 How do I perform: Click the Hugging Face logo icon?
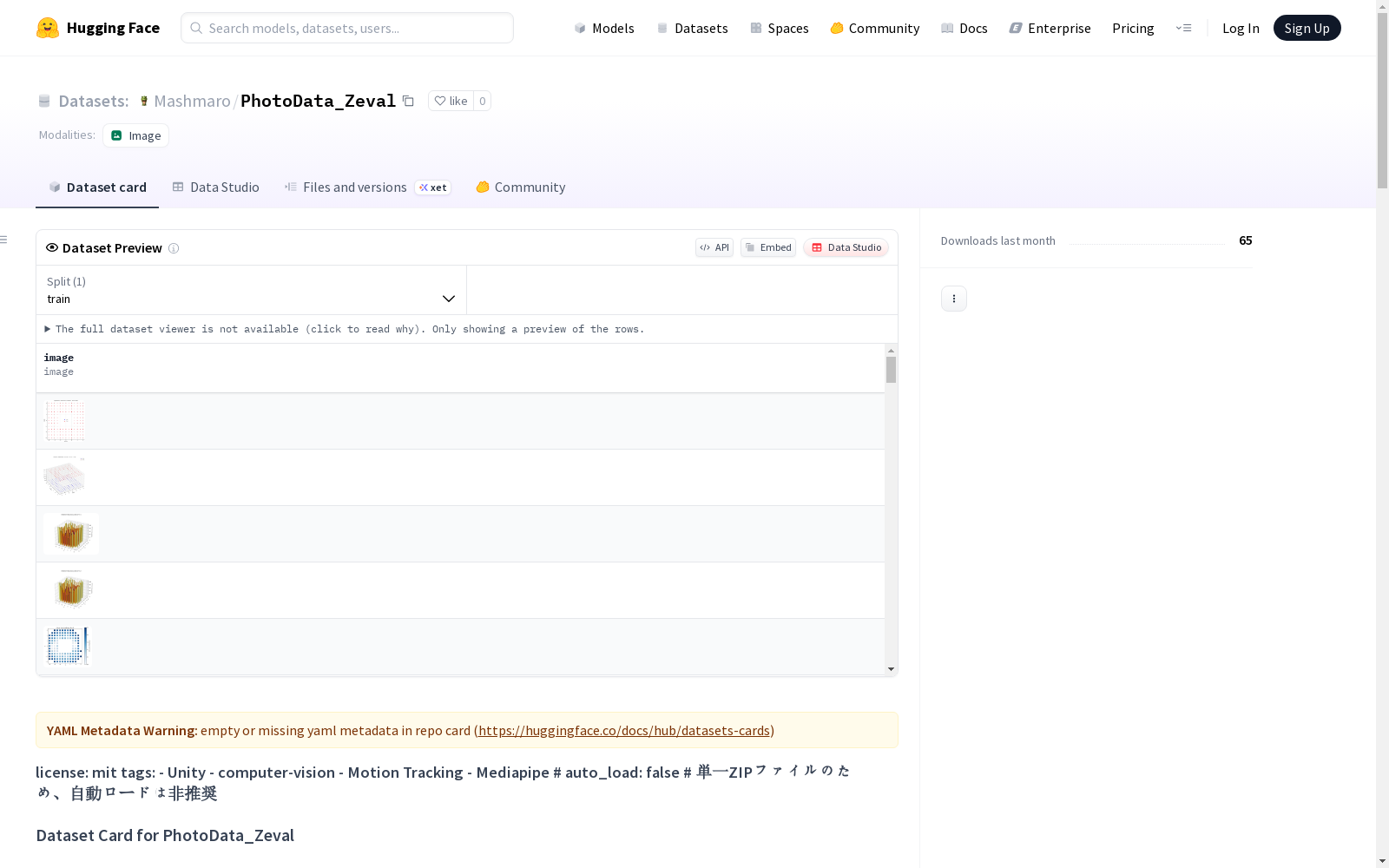click(x=48, y=28)
